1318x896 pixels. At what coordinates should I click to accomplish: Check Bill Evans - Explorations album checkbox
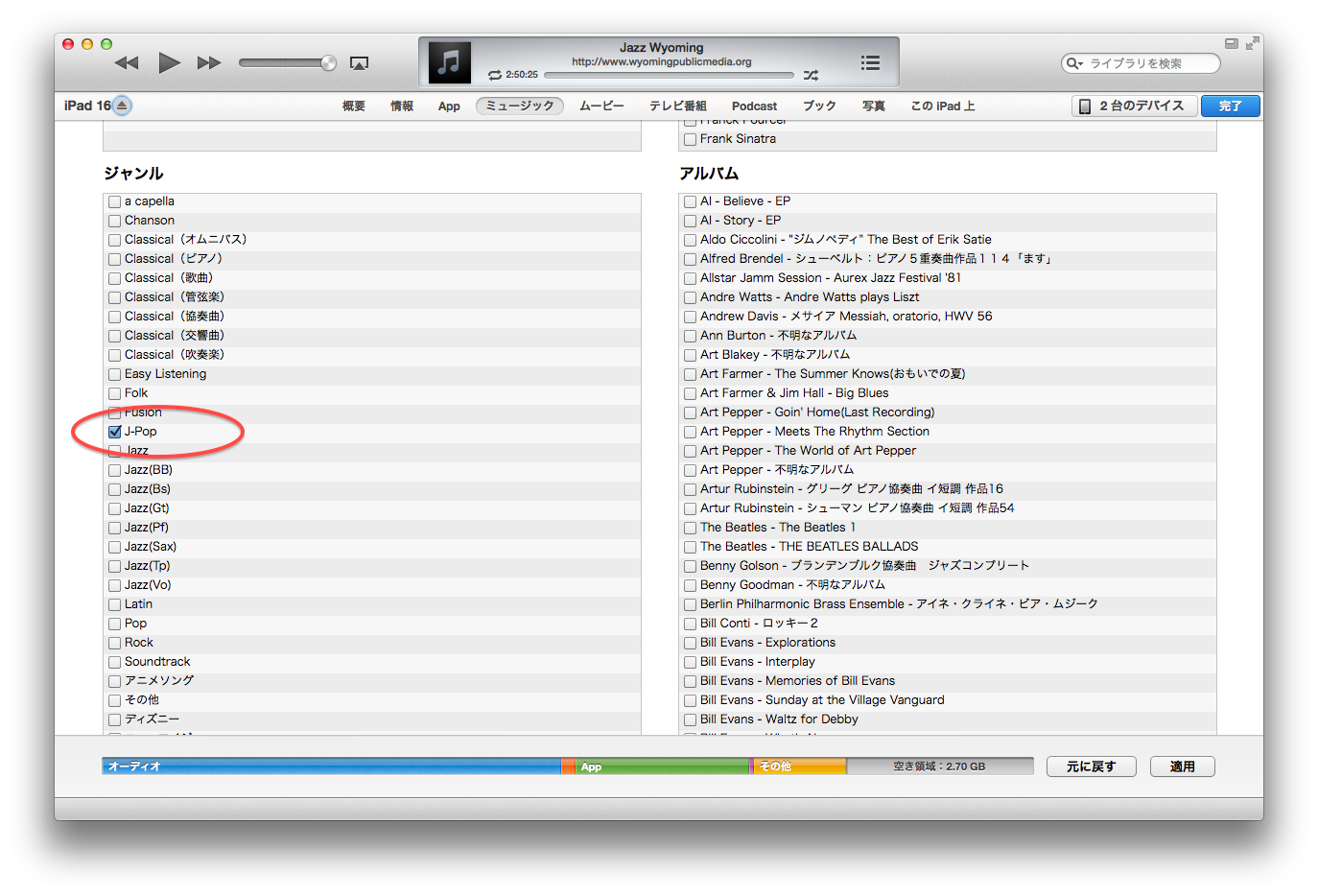691,643
